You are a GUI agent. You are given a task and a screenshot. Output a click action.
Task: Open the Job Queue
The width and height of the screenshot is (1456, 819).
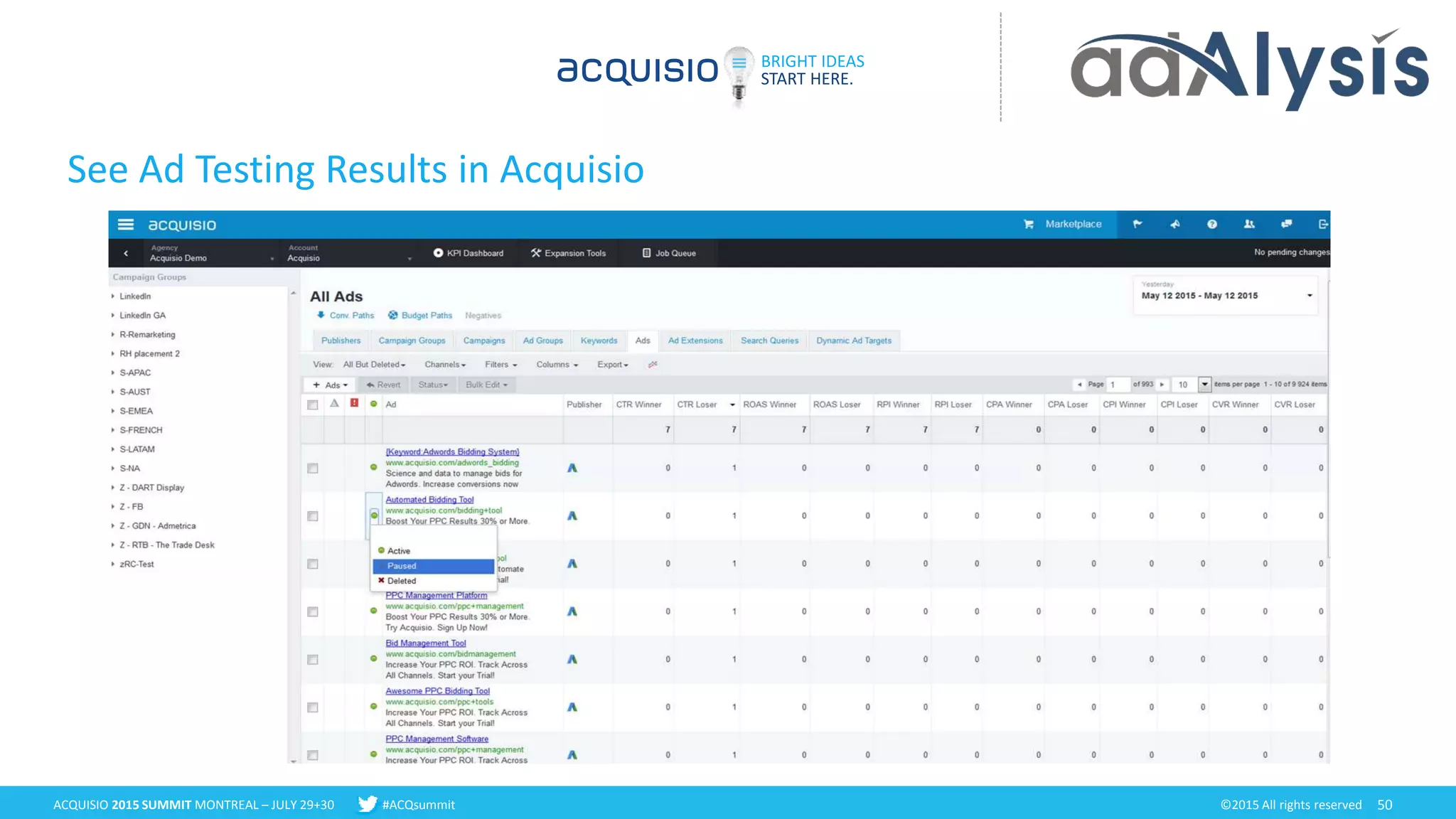pyautogui.click(x=669, y=253)
